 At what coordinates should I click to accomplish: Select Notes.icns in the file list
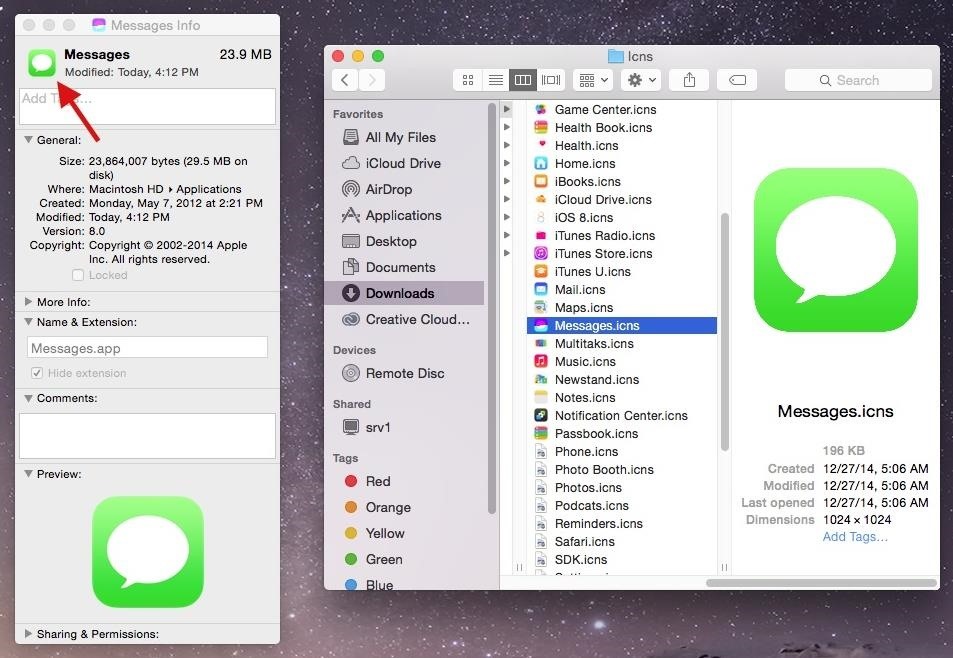[x=584, y=397]
